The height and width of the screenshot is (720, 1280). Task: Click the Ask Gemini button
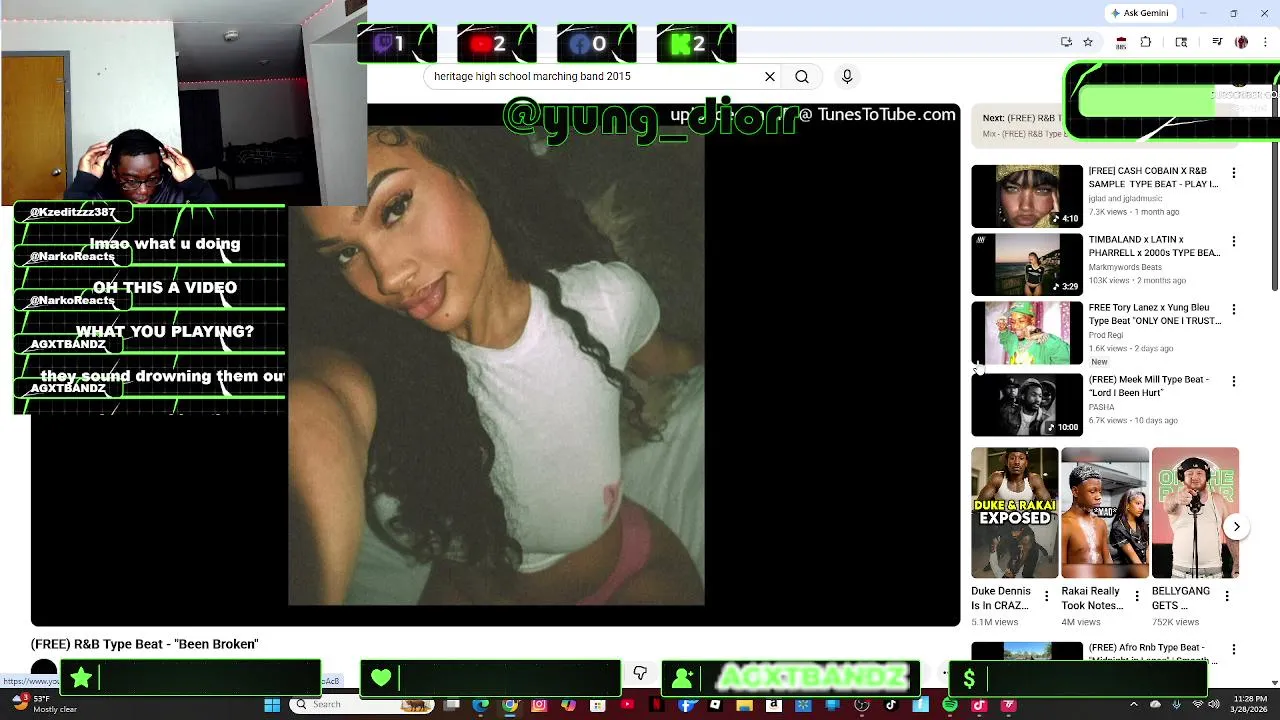(x=1140, y=13)
